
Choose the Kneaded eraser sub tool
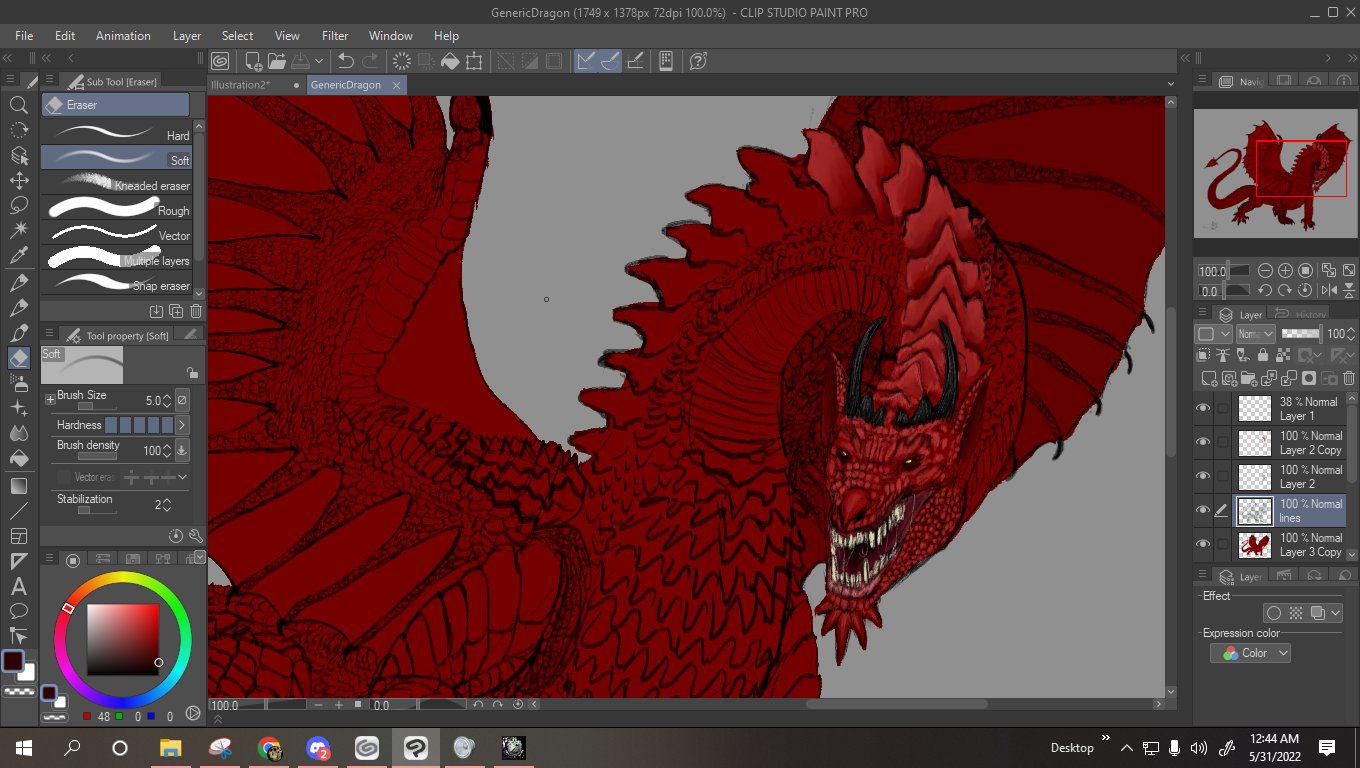coord(120,185)
